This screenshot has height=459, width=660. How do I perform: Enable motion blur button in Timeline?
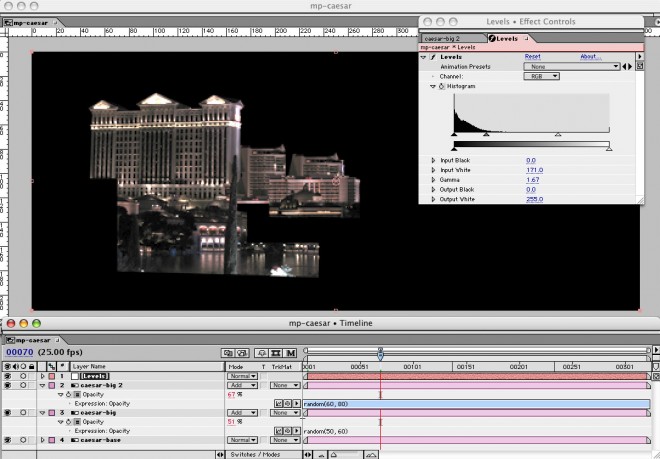(x=290, y=353)
